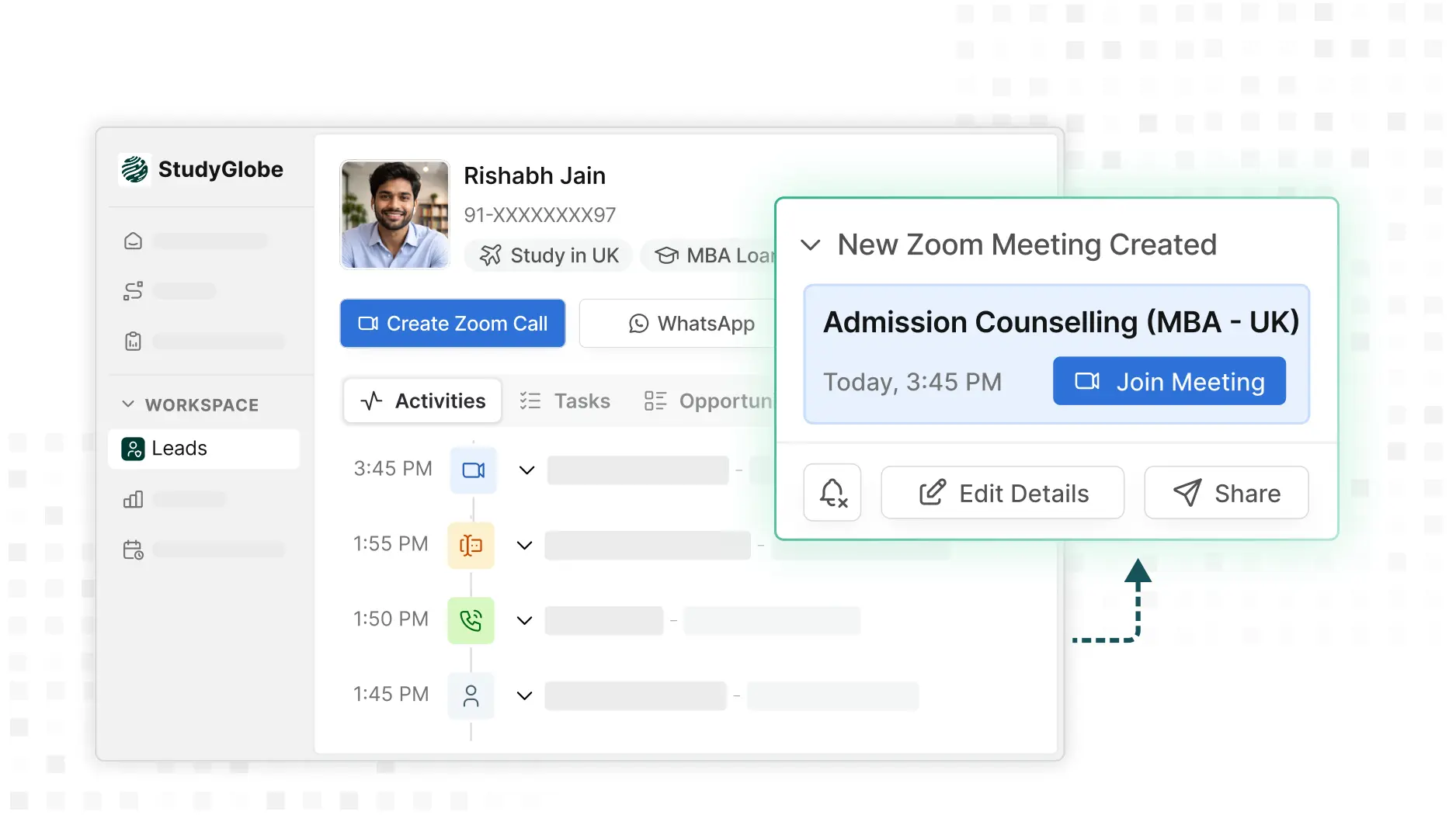
Task: Click the New Zoom Meeting Created heading
Action: [x=1027, y=244]
